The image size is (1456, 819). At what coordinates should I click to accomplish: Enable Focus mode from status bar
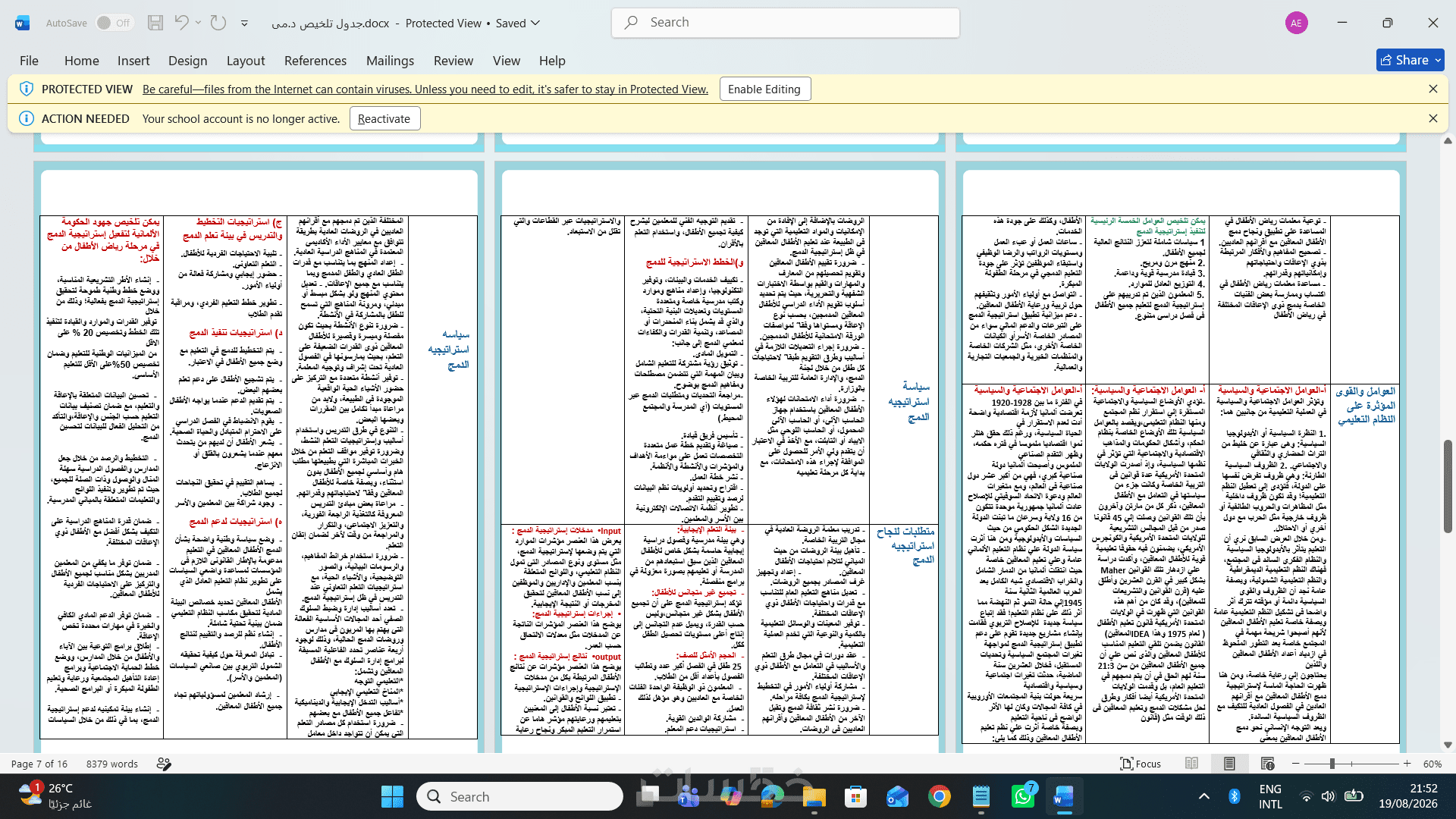tap(1141, 764)
